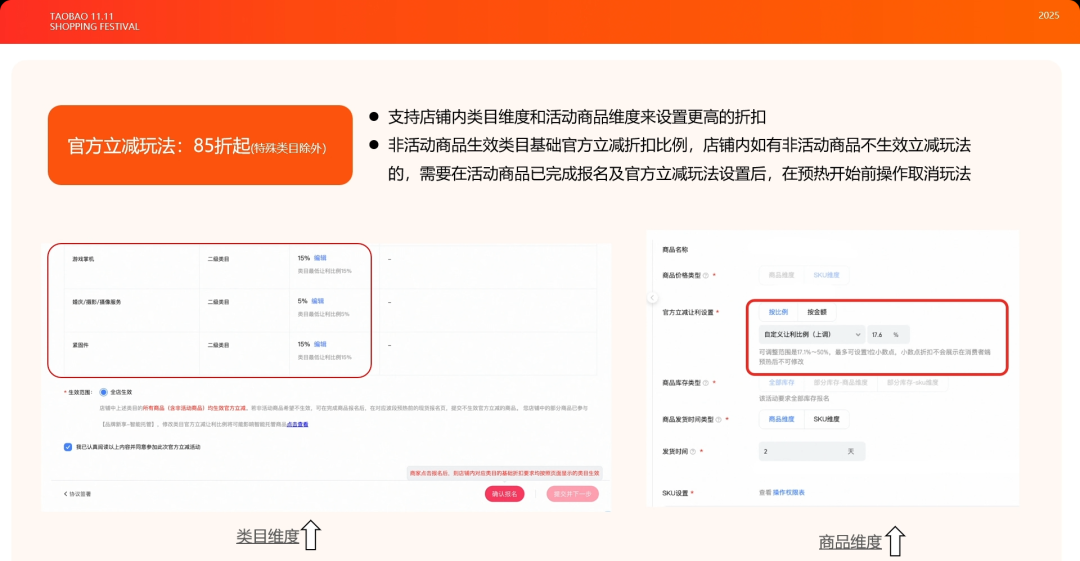Click help icon next to 发货时间
The width and height of the screenshot is (1080, 561).
pos(693,452)
